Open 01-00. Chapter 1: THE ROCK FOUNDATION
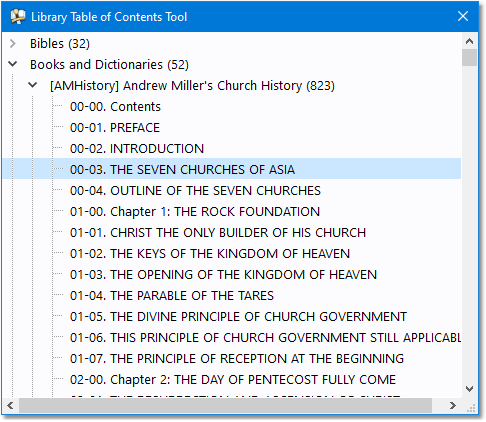The width and height of the screenshot is (486, 422). (x=195, y=212)
